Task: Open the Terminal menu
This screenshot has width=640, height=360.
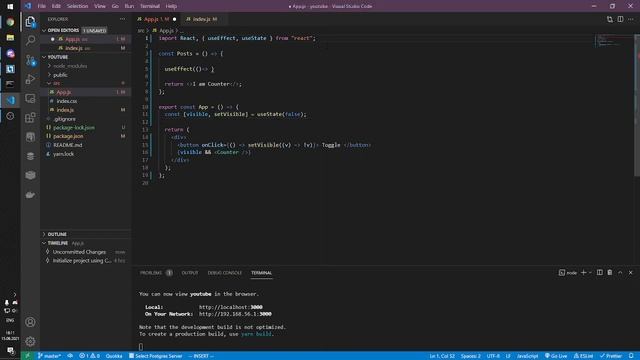Action: pos(150,6)
